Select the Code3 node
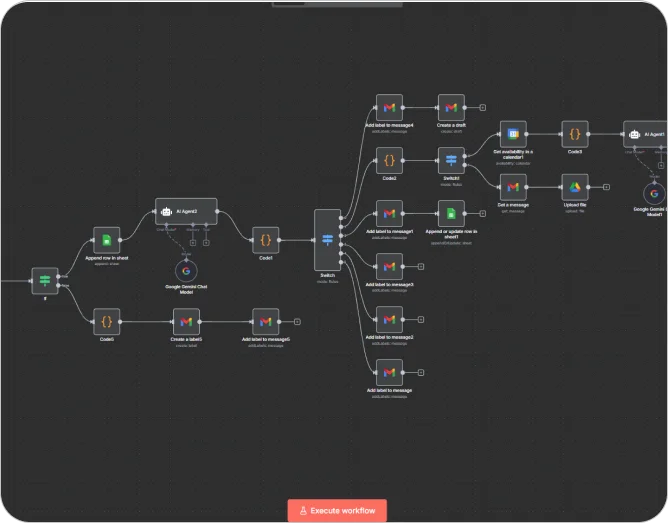 point(575,134)
